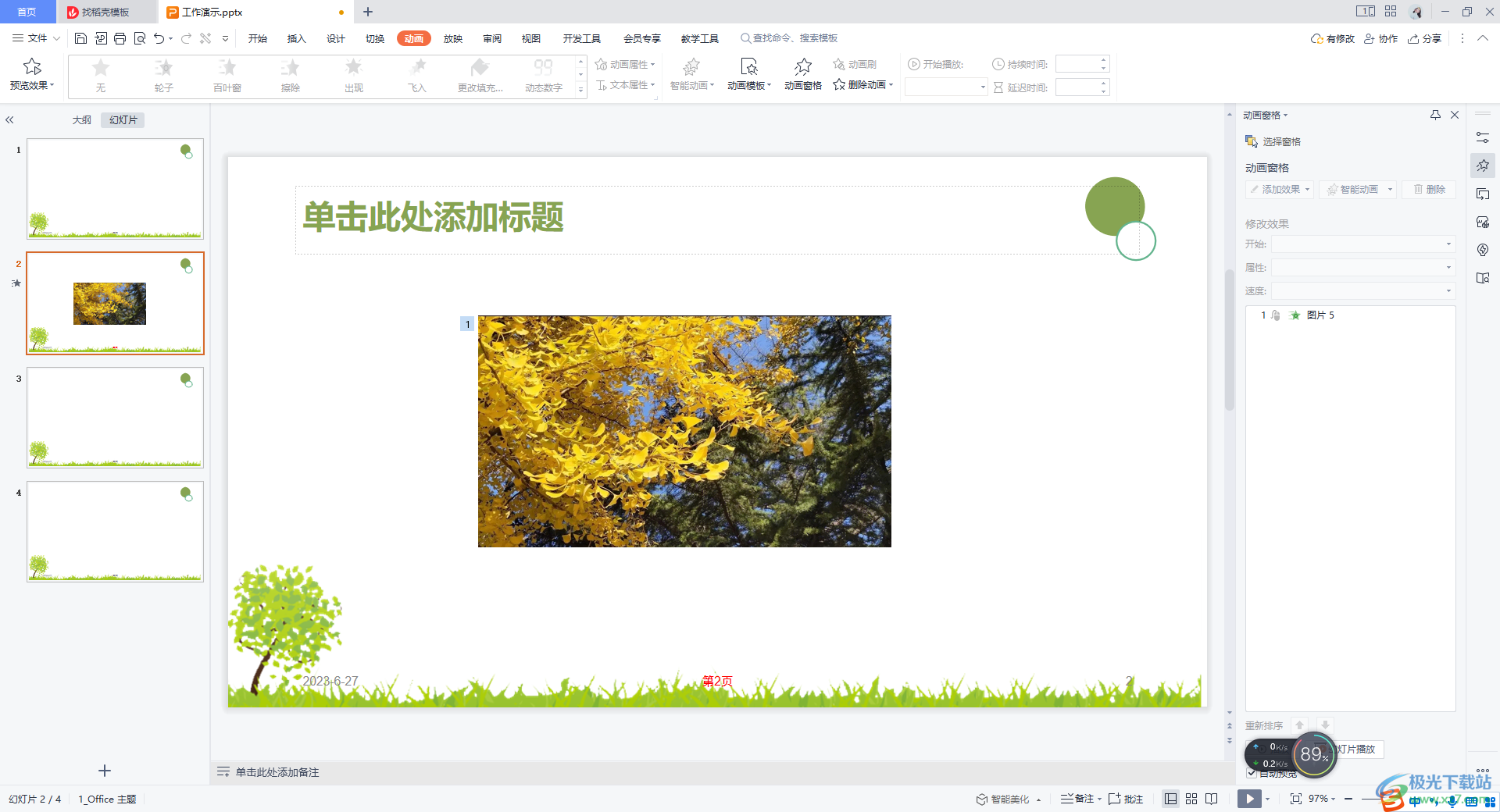Open the 文本属性 text property dropdown

pos(625,85)
